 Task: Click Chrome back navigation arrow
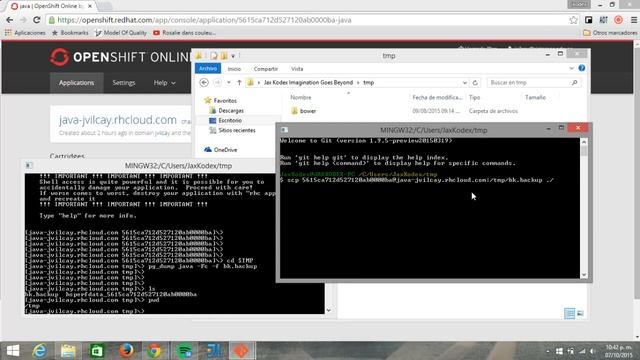[9, 20]
